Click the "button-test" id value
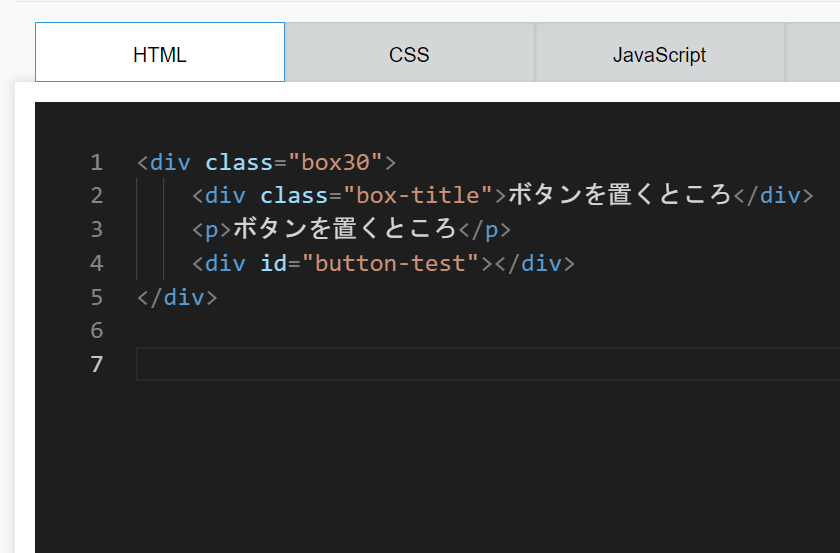The width and height of the screenshot is (840, 553). (391, 263)
